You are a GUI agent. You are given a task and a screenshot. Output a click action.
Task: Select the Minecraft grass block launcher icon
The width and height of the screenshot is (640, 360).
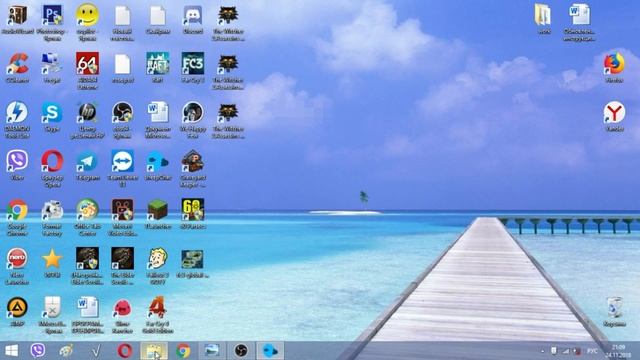pyautogui.click(x=158, y=210)
